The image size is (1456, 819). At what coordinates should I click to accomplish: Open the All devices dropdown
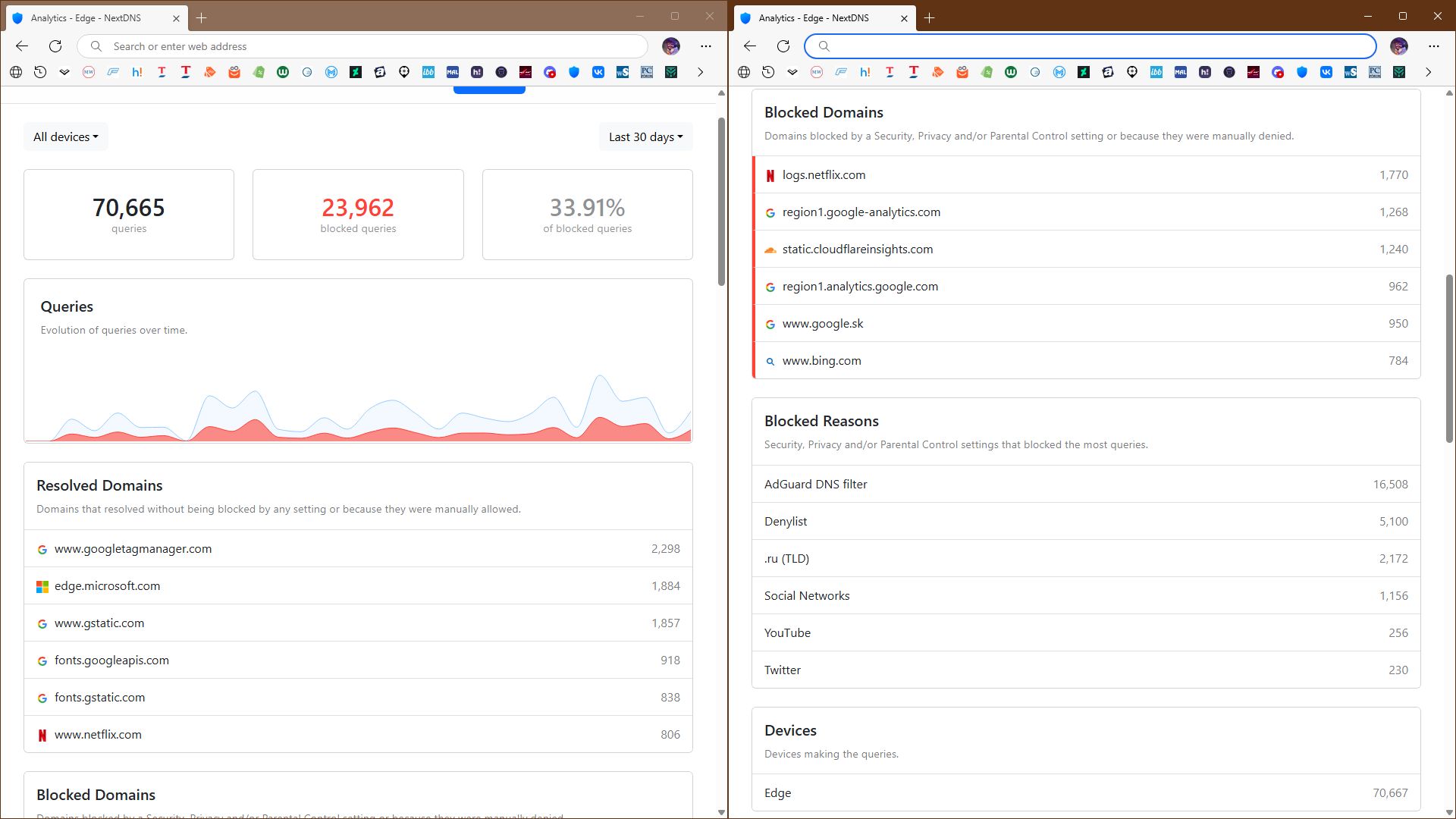66,136
